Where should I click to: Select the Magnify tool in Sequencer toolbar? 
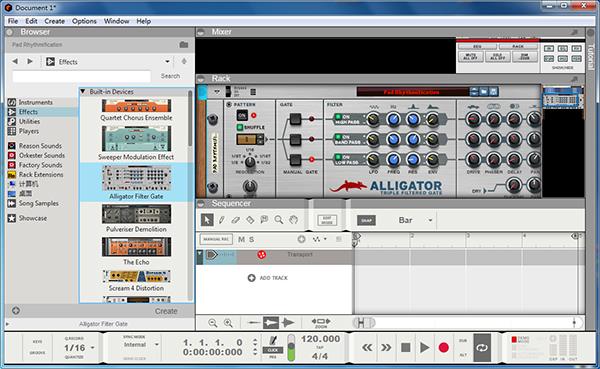pyautogui.click(x=279, y=220)
